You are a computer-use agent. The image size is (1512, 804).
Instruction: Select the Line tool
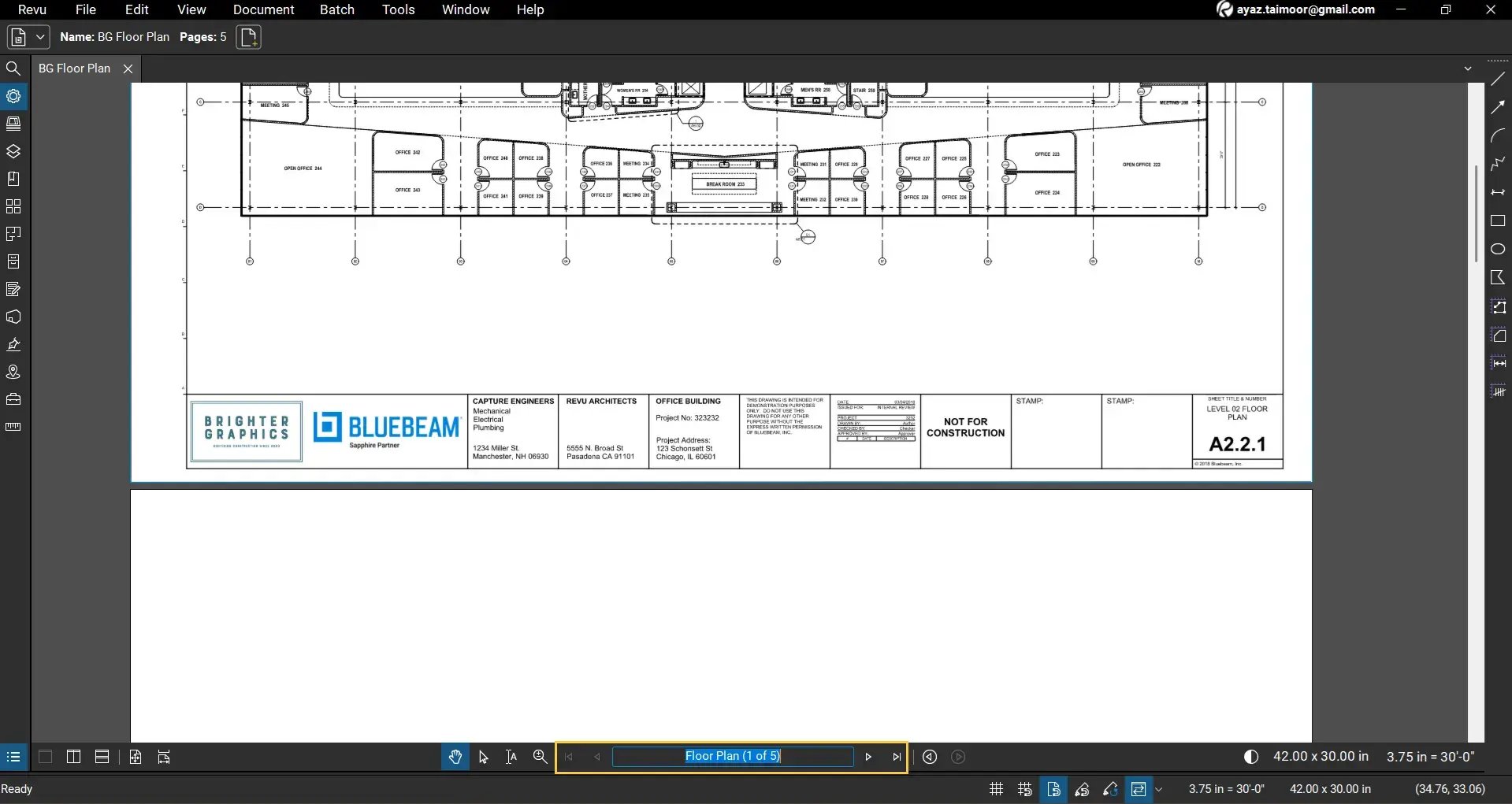pyautogui.click(x=1499, y=79)
